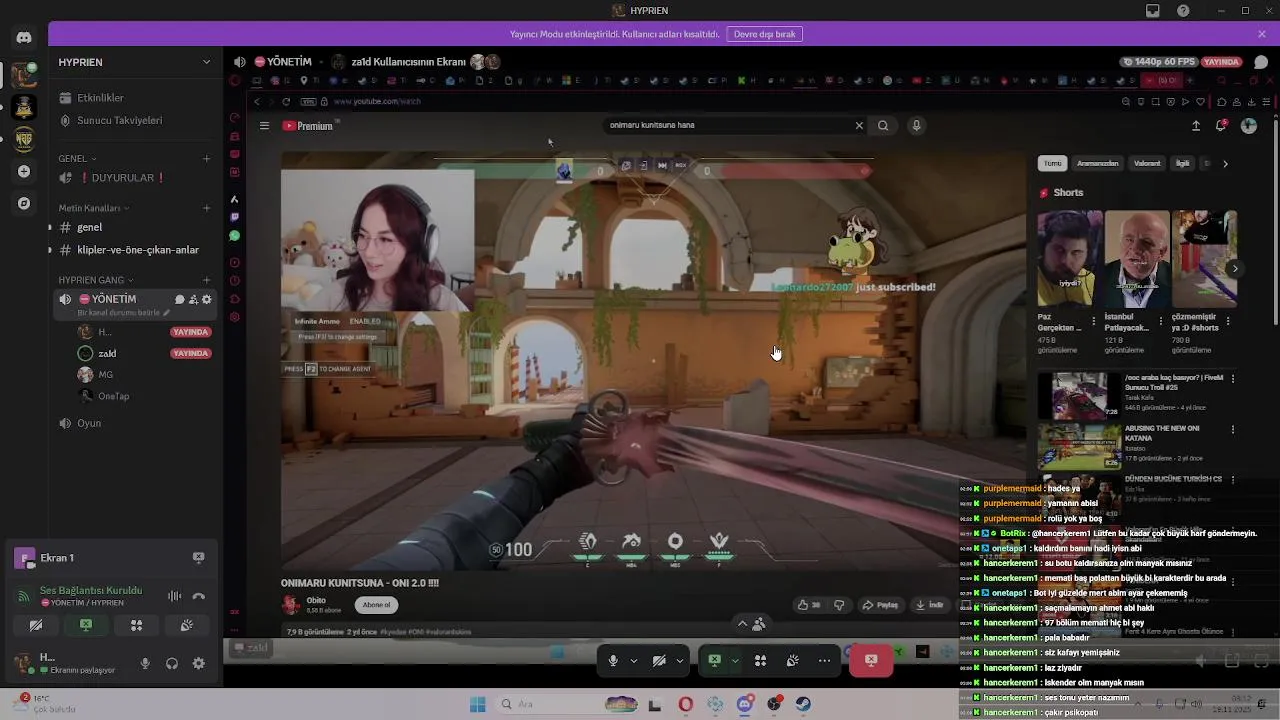Launch Steam from the taskbar
1280x720 pixels.
pyautogui.click(x=803, y=704)
